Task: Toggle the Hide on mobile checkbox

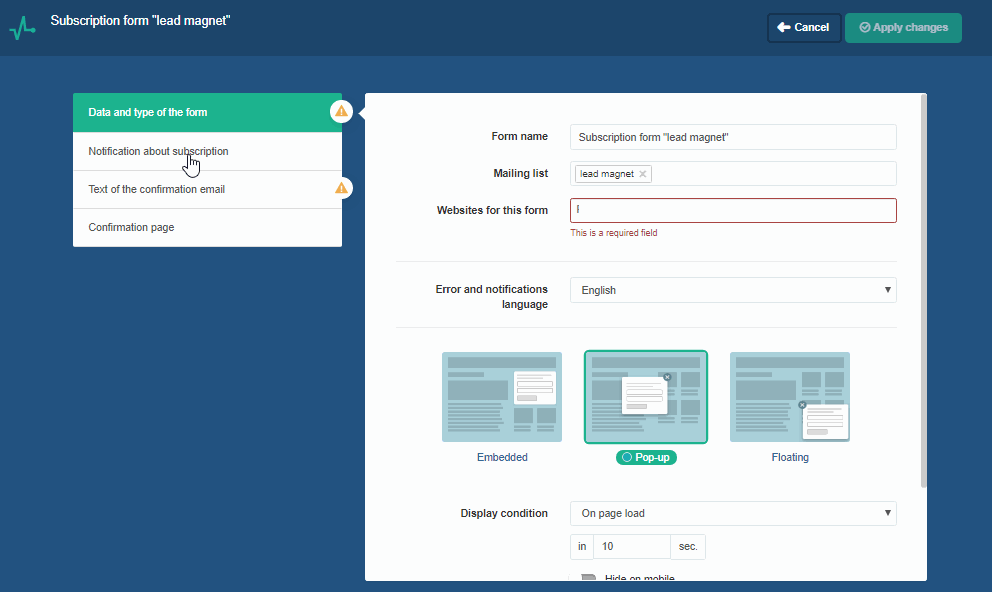Action: tap(588, 579)
